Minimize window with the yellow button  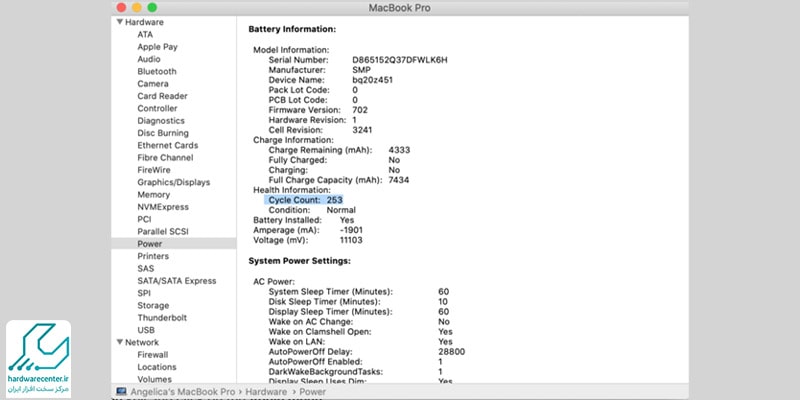[137, 7]
